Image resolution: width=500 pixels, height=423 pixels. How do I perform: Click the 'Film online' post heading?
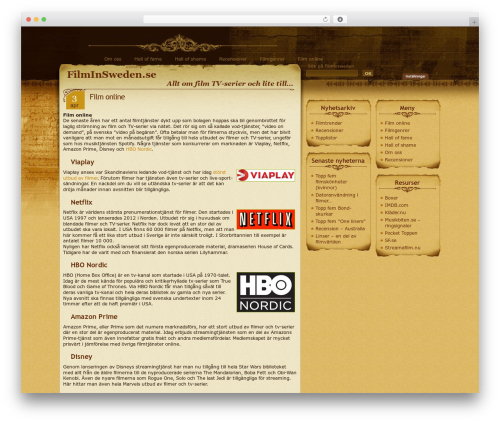pyautogui.click(x=107, y=97)
